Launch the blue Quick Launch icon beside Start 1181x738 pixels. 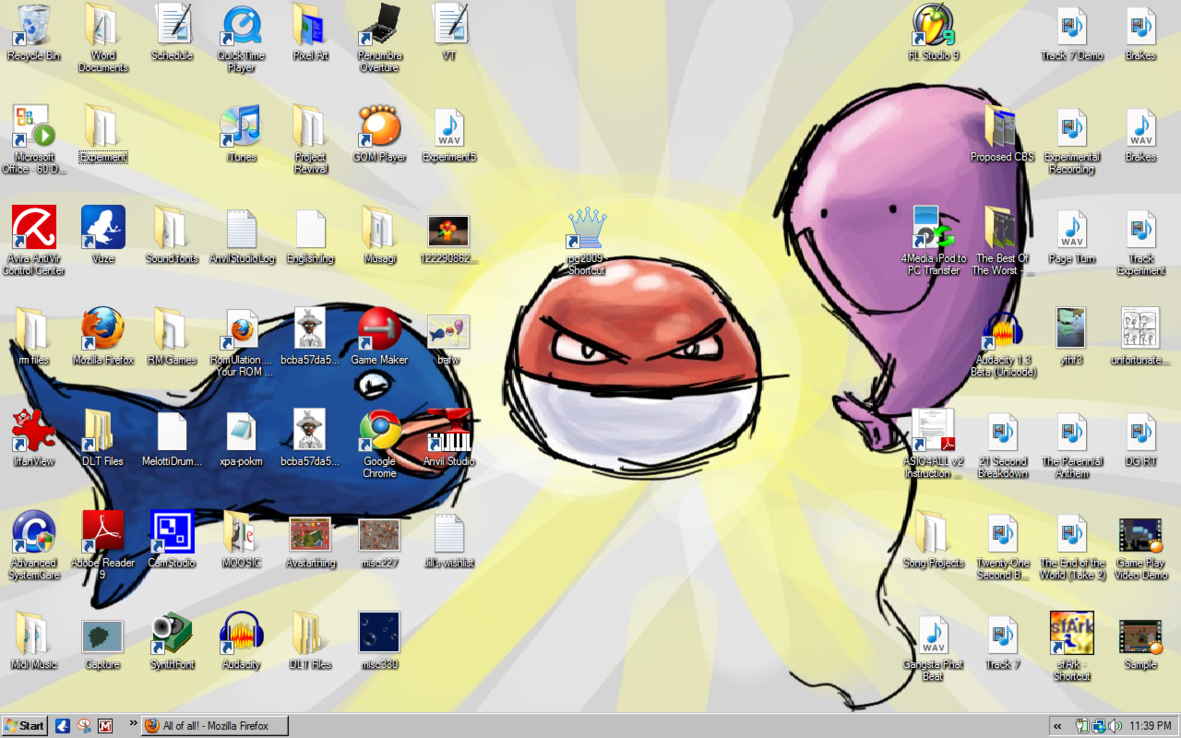point(63,726)
